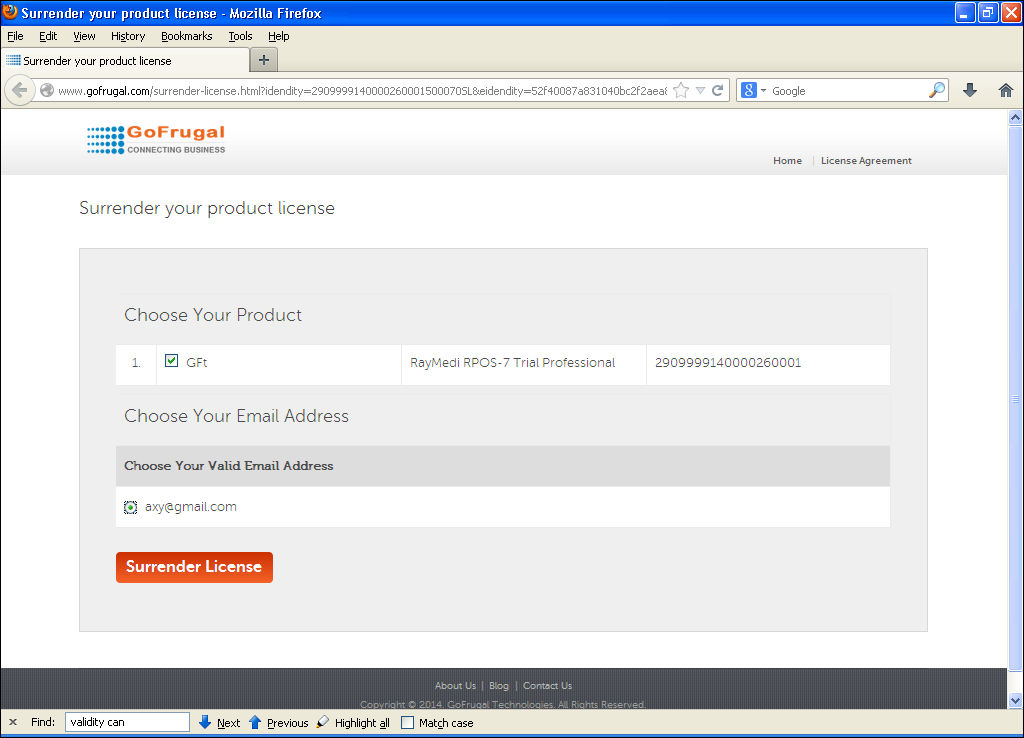
Task: Restore down the Firefox window
Action: point(987,13)
